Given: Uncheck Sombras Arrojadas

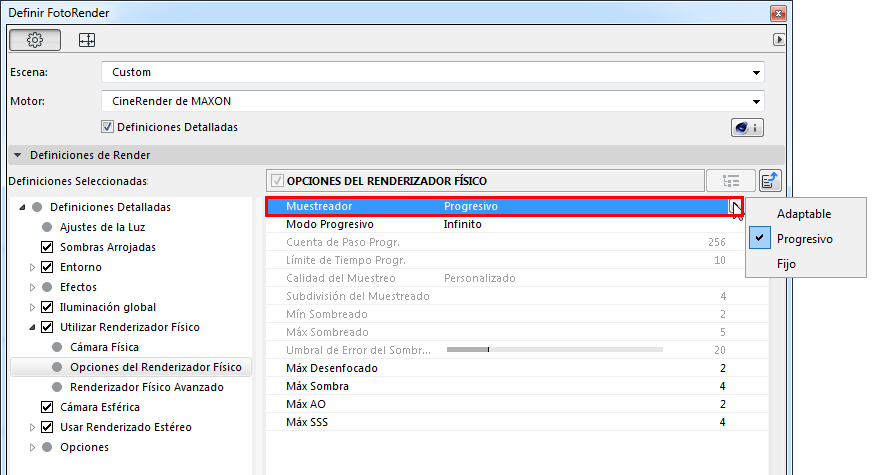Looking at the screenshot, I should tap(47, 247).
